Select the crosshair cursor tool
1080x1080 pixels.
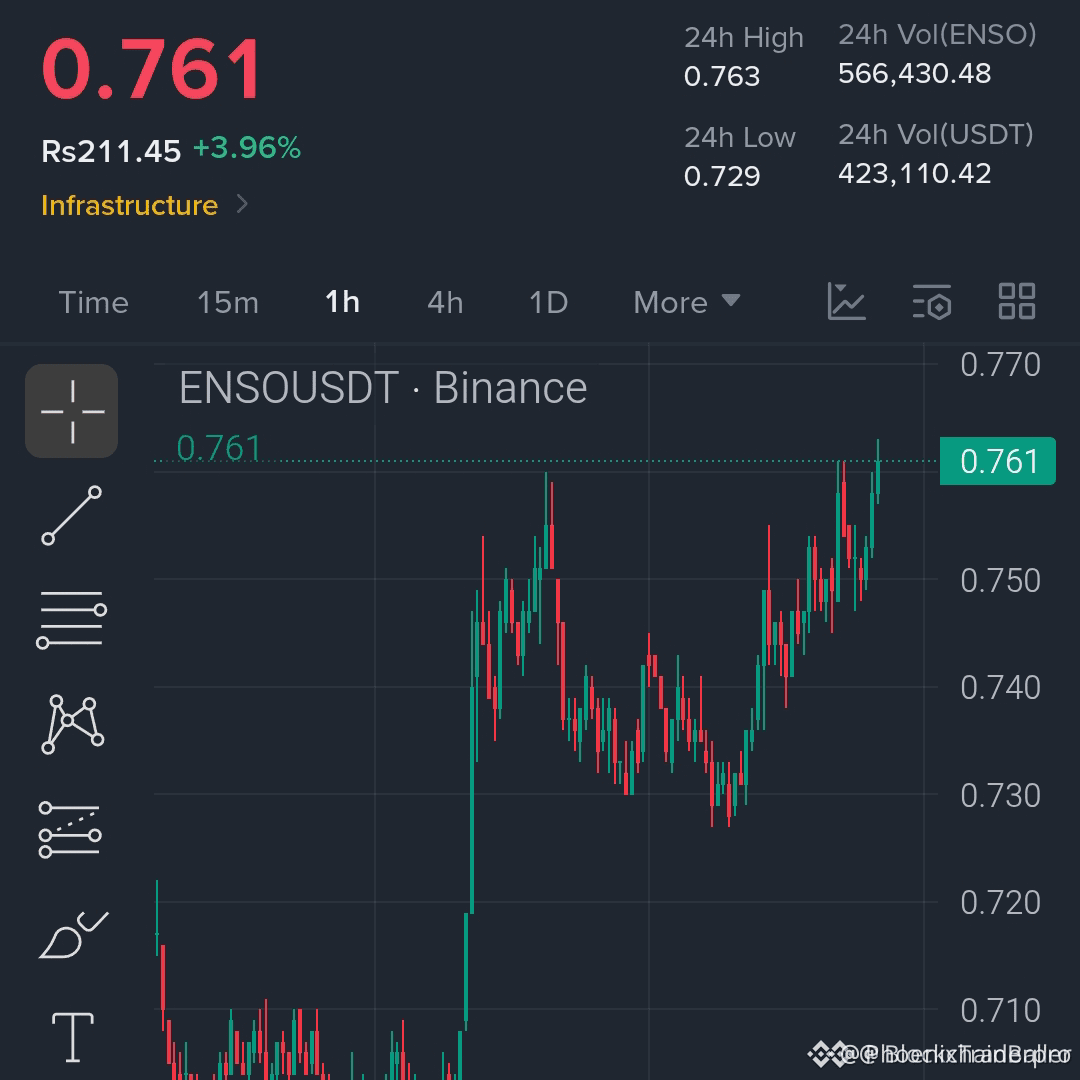click(x=72, y=411)
